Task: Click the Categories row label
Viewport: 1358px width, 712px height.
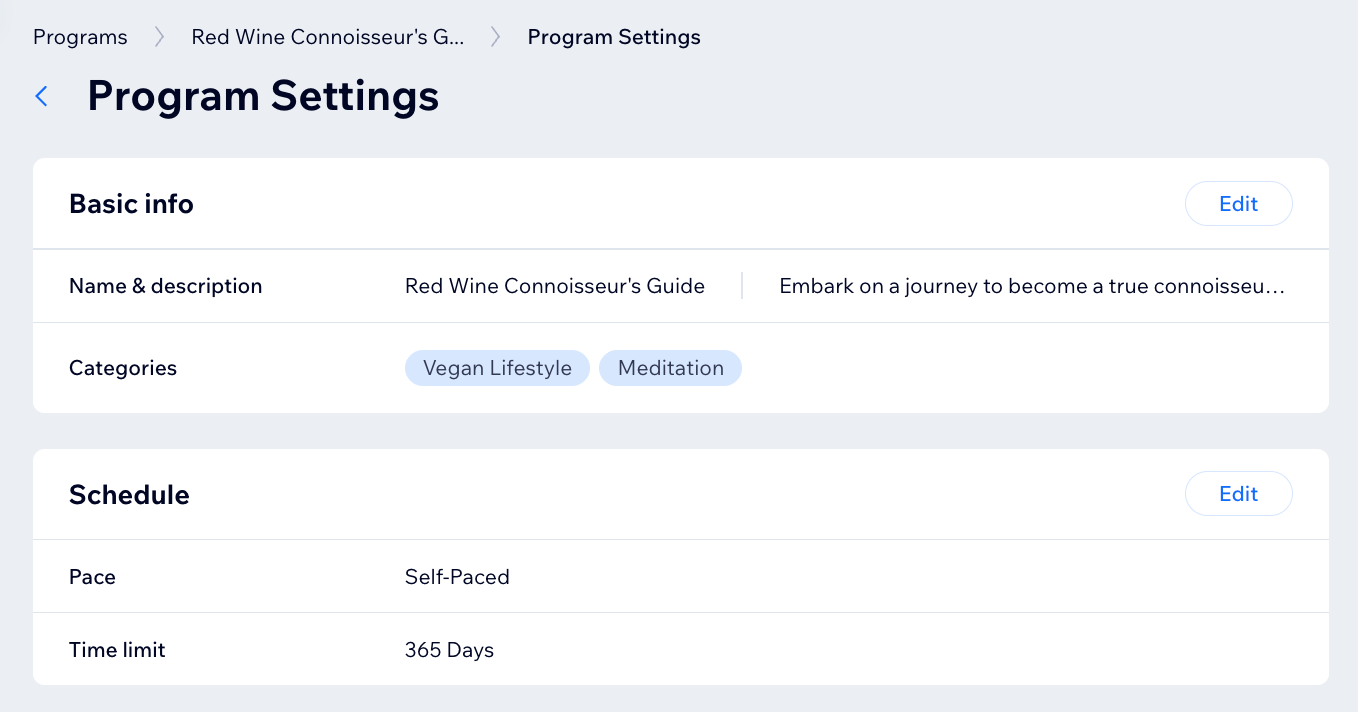Action: (x=123, y=368)
